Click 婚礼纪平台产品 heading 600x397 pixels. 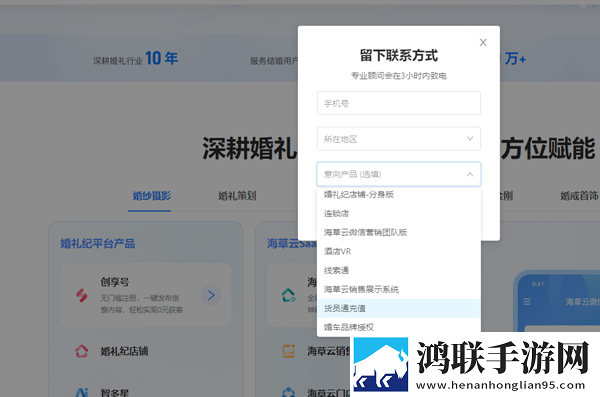[98, 243]
